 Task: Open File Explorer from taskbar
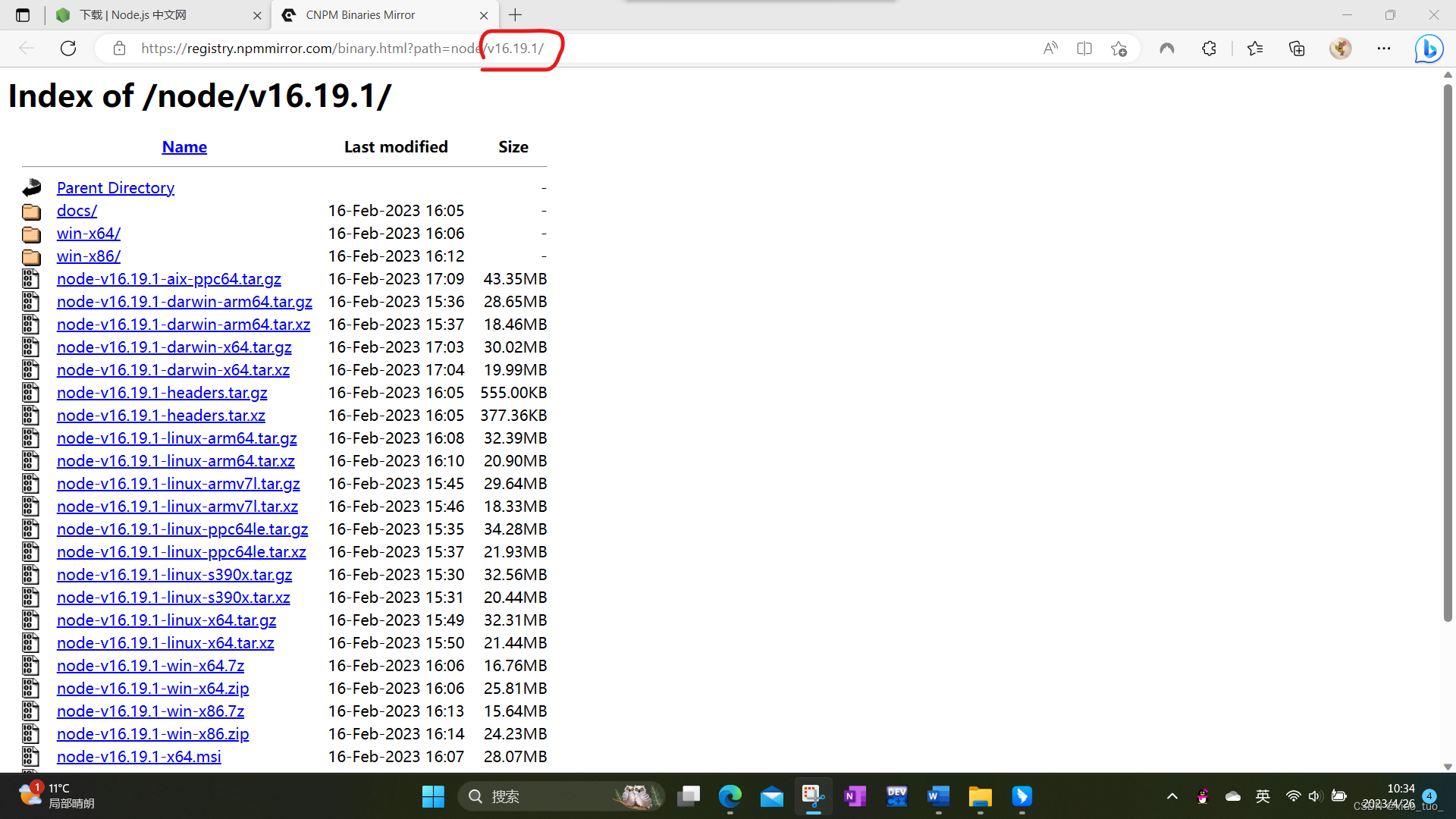pyautogui.click(x=980, y=796)
